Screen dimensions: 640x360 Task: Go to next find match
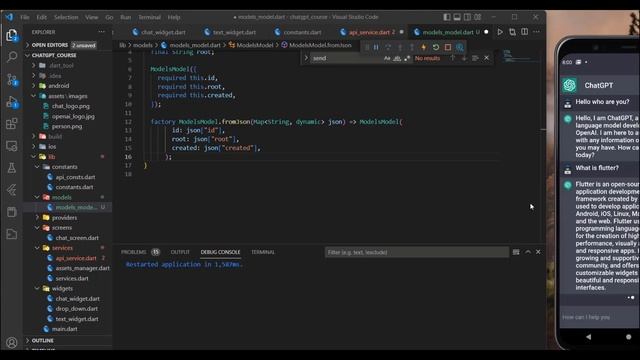tap(464, 58)
